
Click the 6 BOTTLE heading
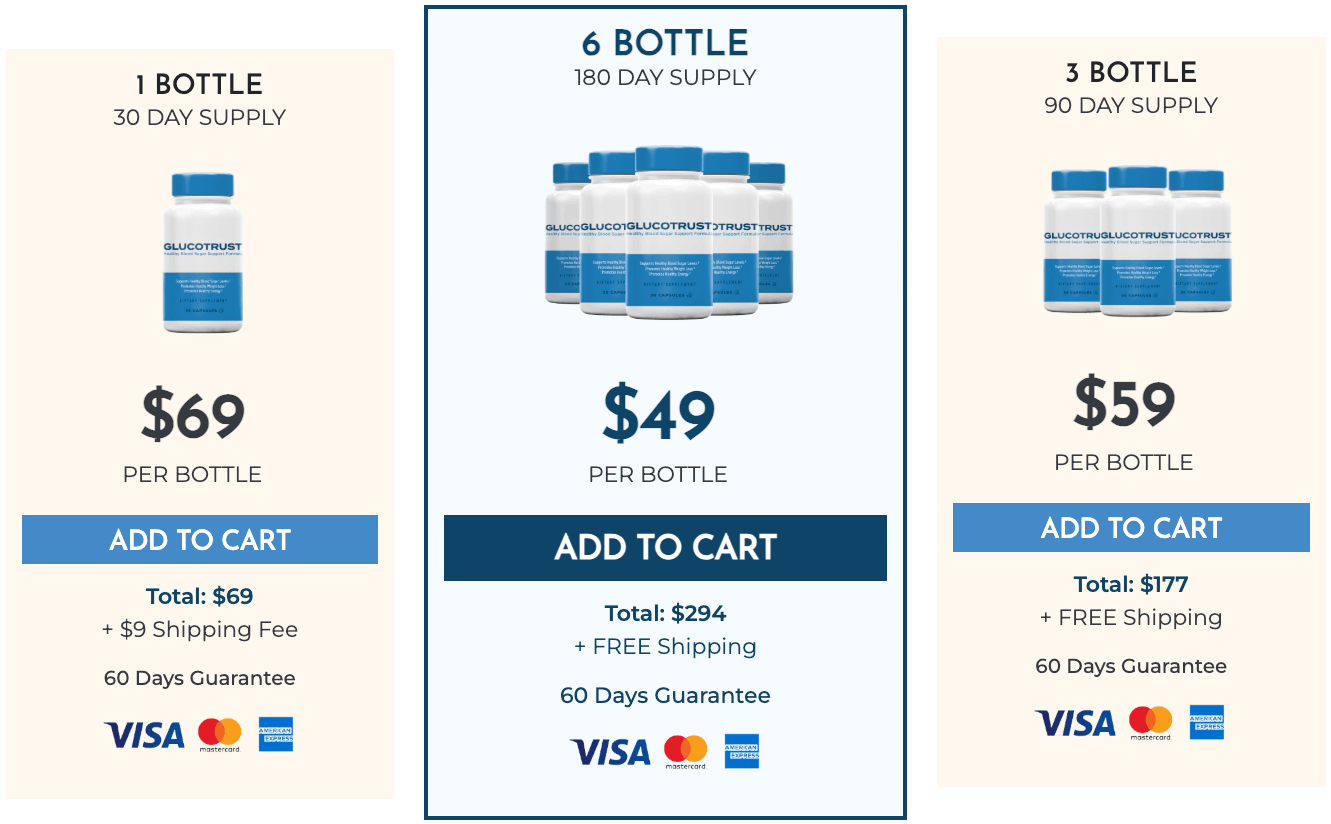(665, 43)
